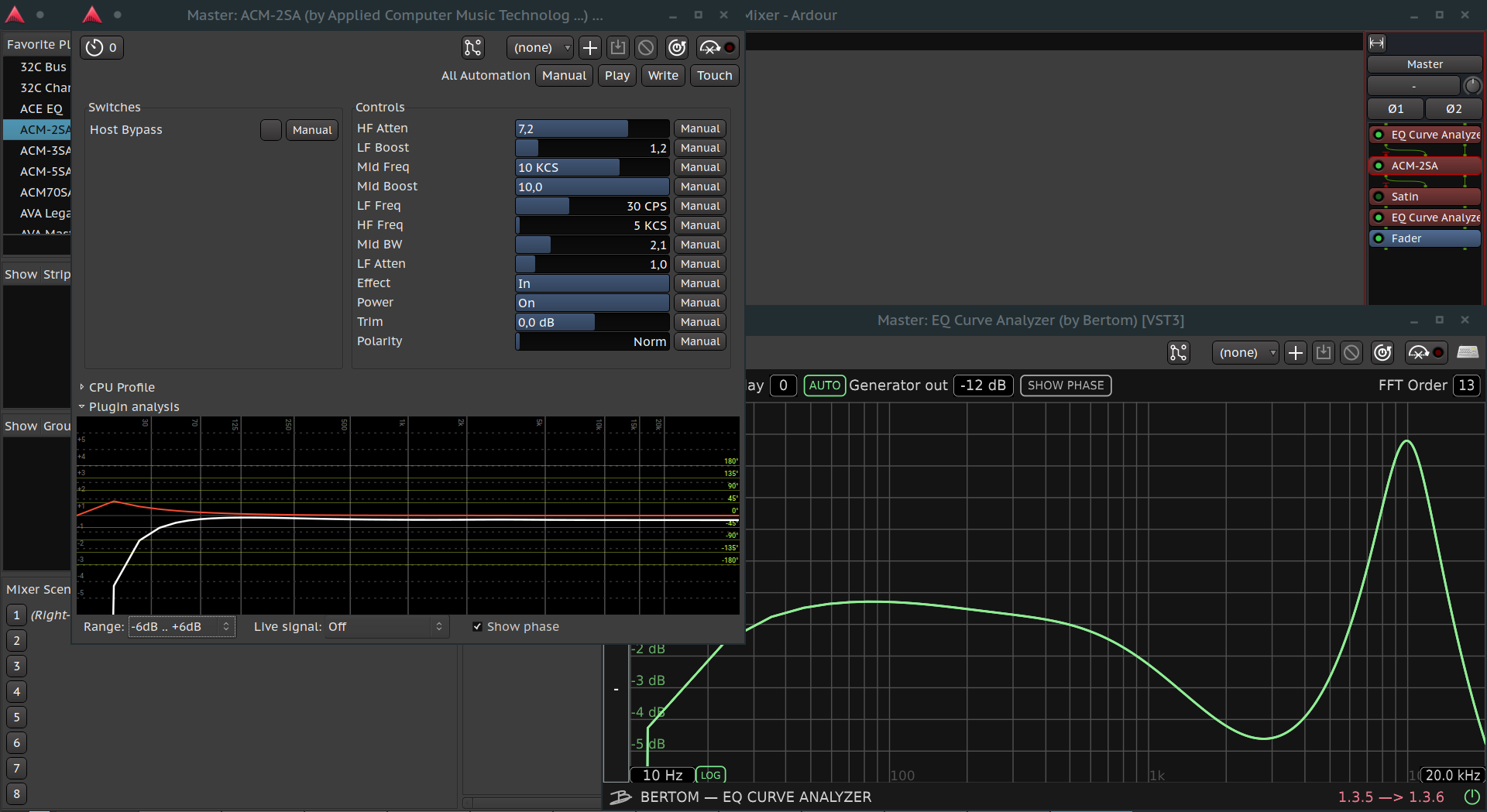Viewport: 1487px width, 812px height.
Task: Open virtual keyboard icon in EQ Analyzer
Action: pyautogui.click(x=1468, y=353)
